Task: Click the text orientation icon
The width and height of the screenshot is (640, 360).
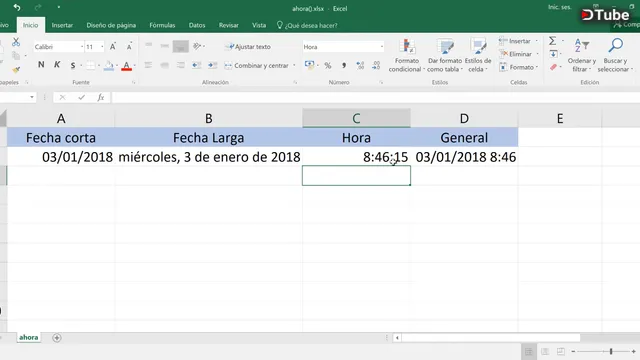Action: click(x=198, y=46)
